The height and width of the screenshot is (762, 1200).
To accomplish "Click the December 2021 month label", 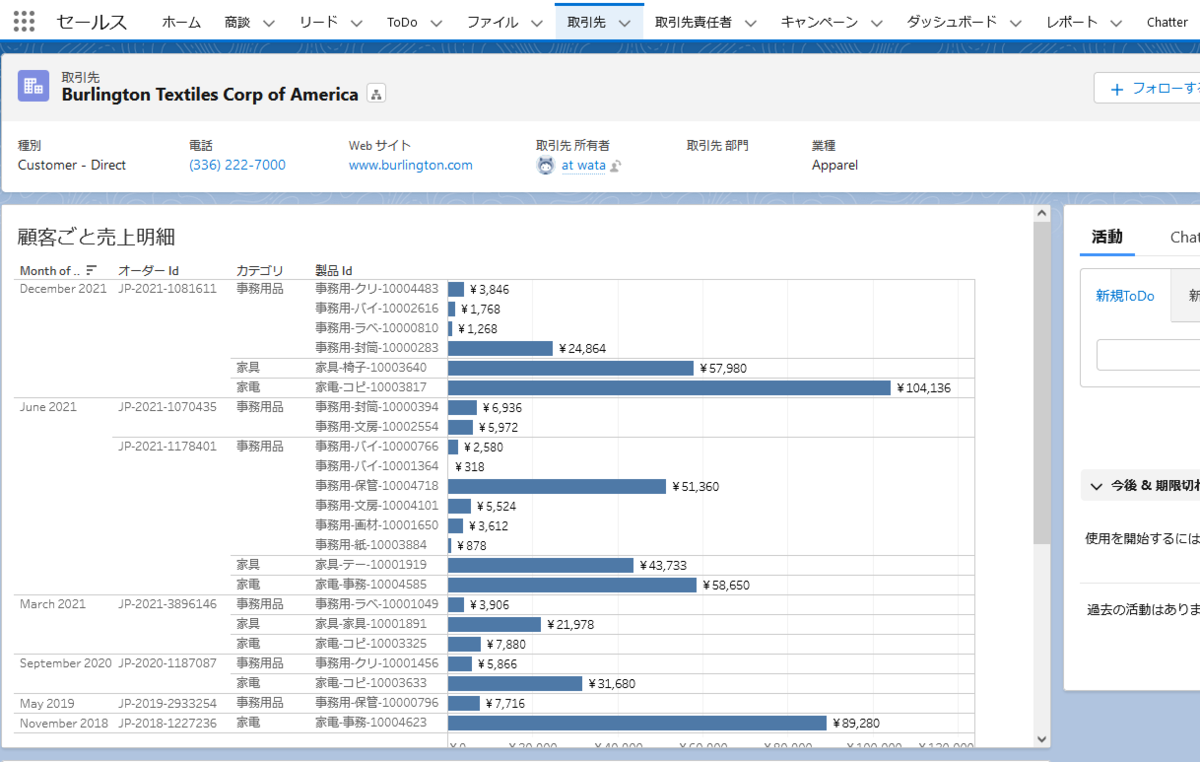I will [63, 289].
